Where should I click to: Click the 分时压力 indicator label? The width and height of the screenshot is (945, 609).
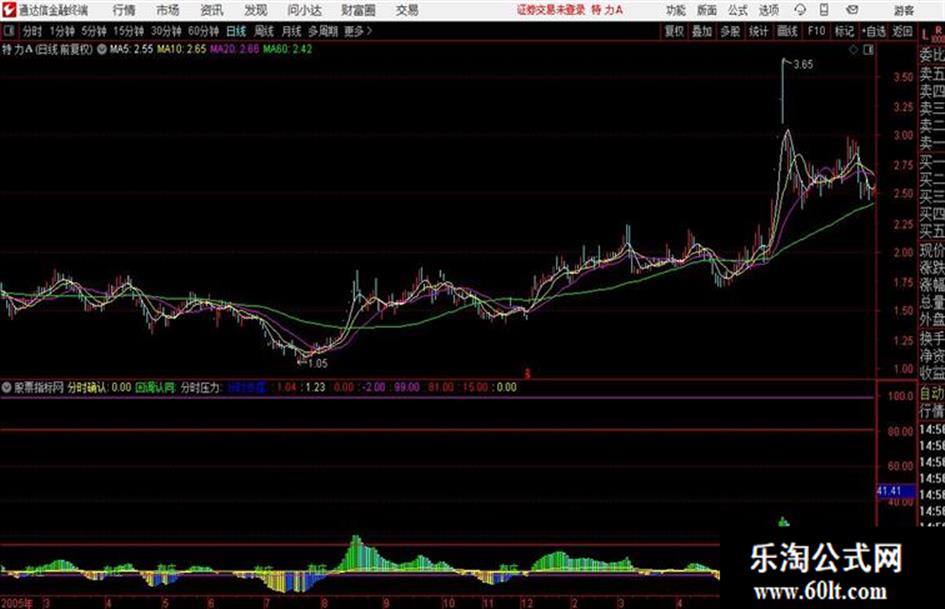[201, 387]
